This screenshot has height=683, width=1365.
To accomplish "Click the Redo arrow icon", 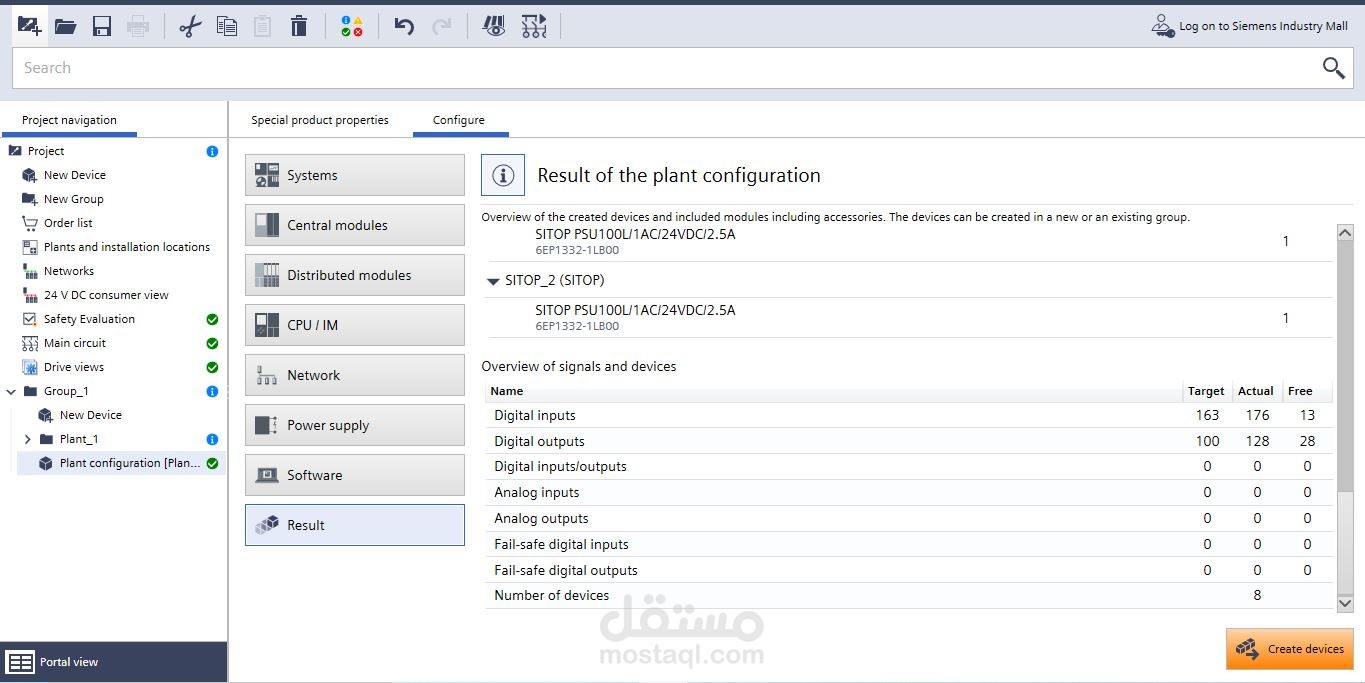I will click(441, 27).
